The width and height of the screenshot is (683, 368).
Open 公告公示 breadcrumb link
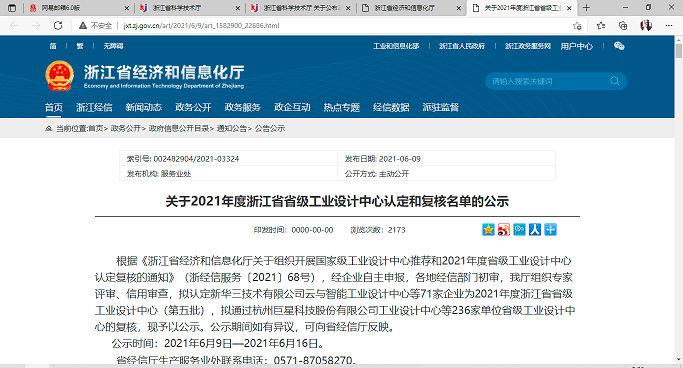(270, 128)
